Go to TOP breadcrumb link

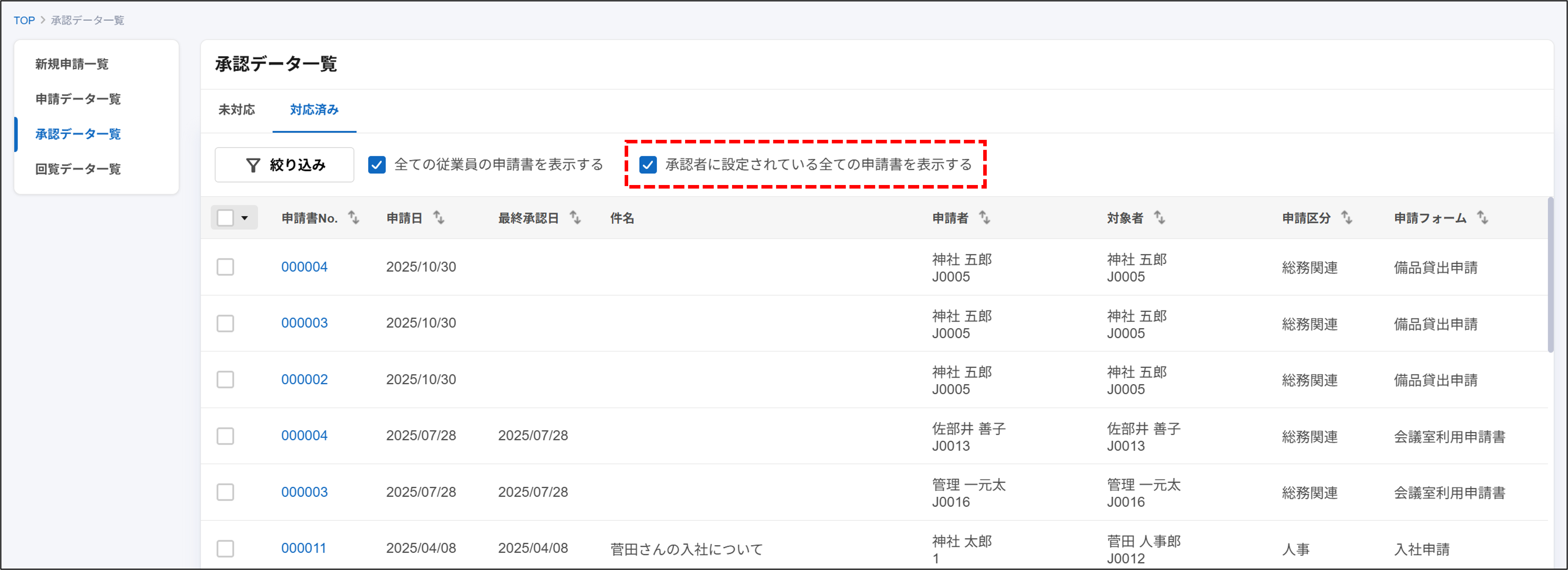pyautogui.click(x=24, y=20)
